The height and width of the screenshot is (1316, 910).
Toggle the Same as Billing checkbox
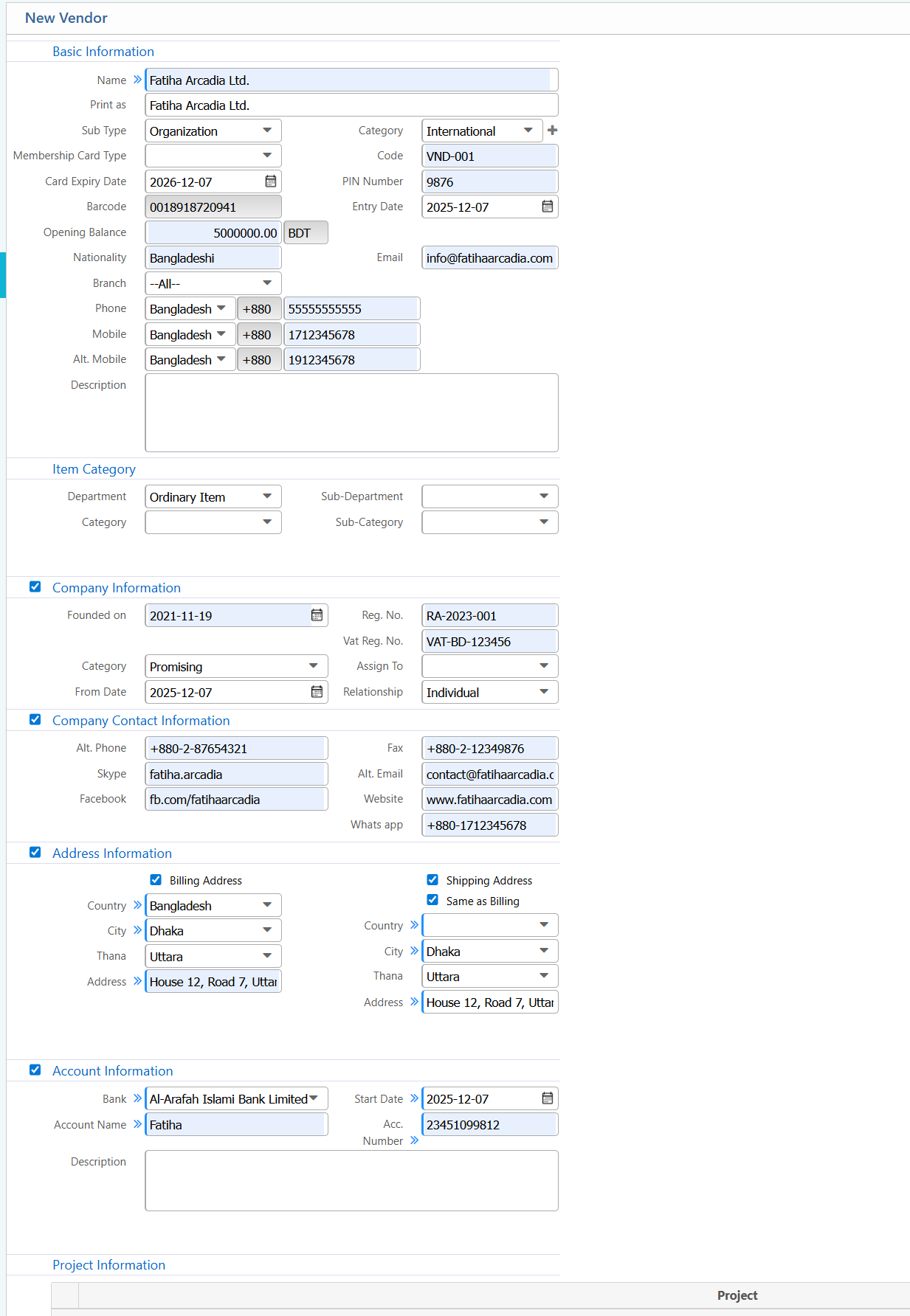432,900
